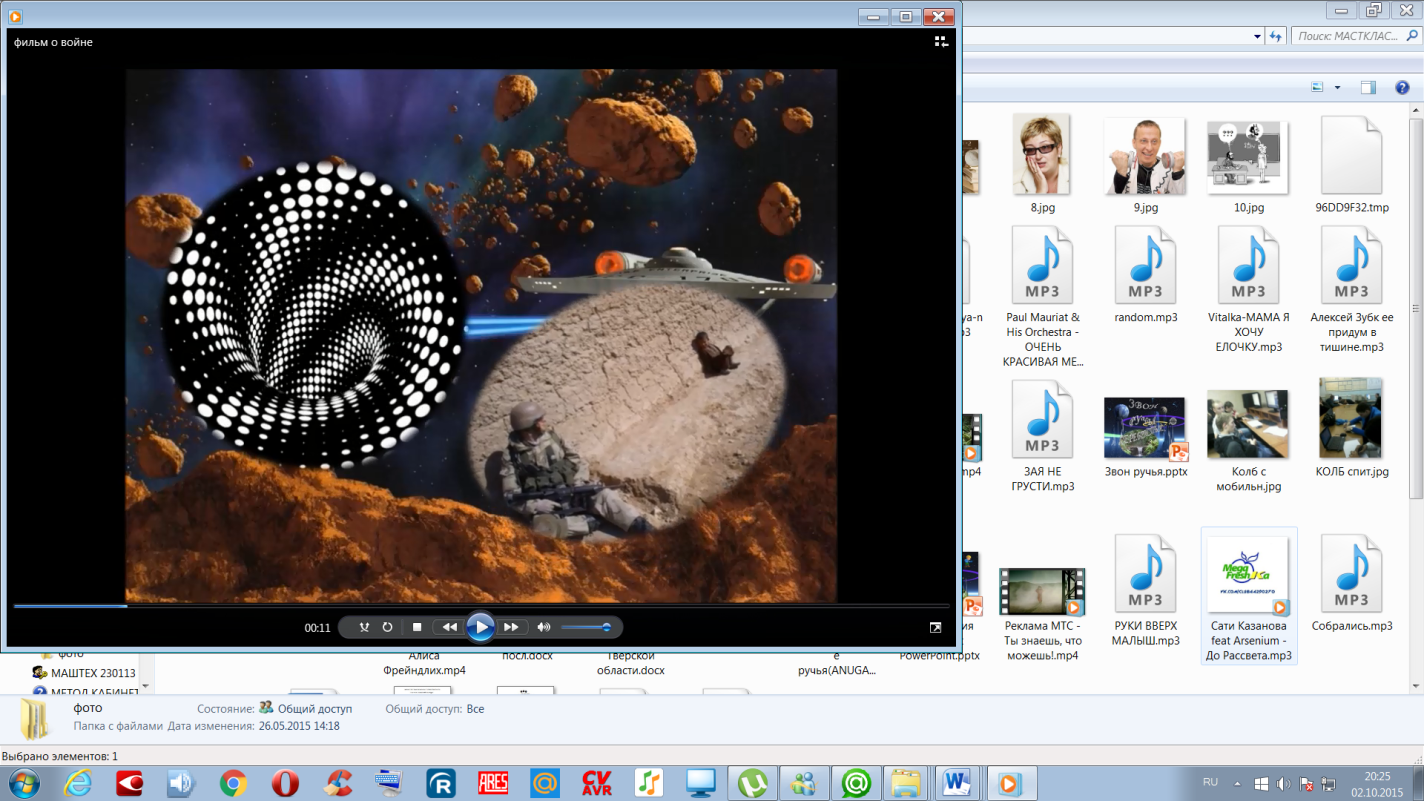This screenshot has height=801, width=1424.
Task: Click the Explorer search box
Action: [x=1355, y=36]
